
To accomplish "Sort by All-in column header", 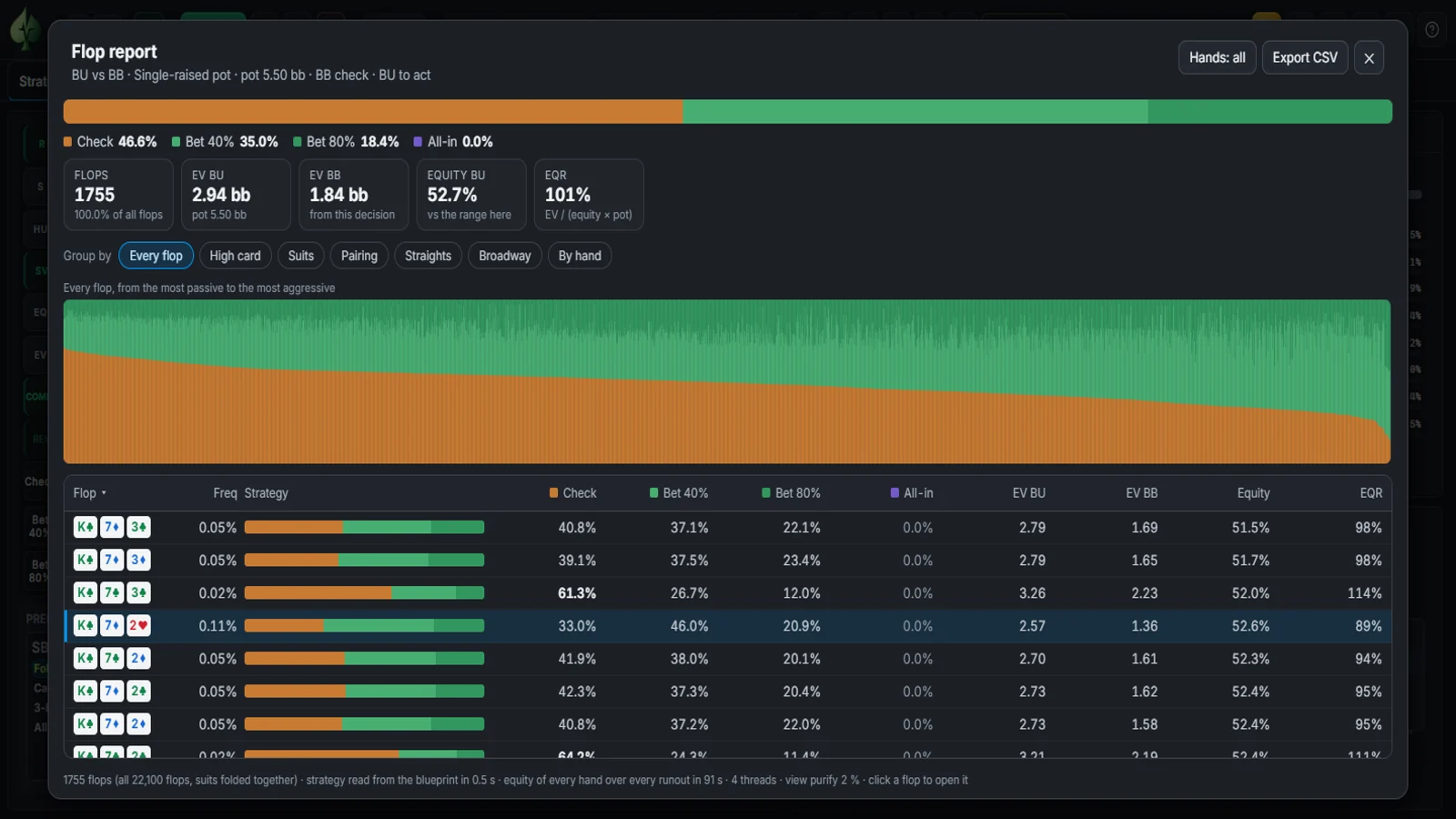I will (912, 493).
